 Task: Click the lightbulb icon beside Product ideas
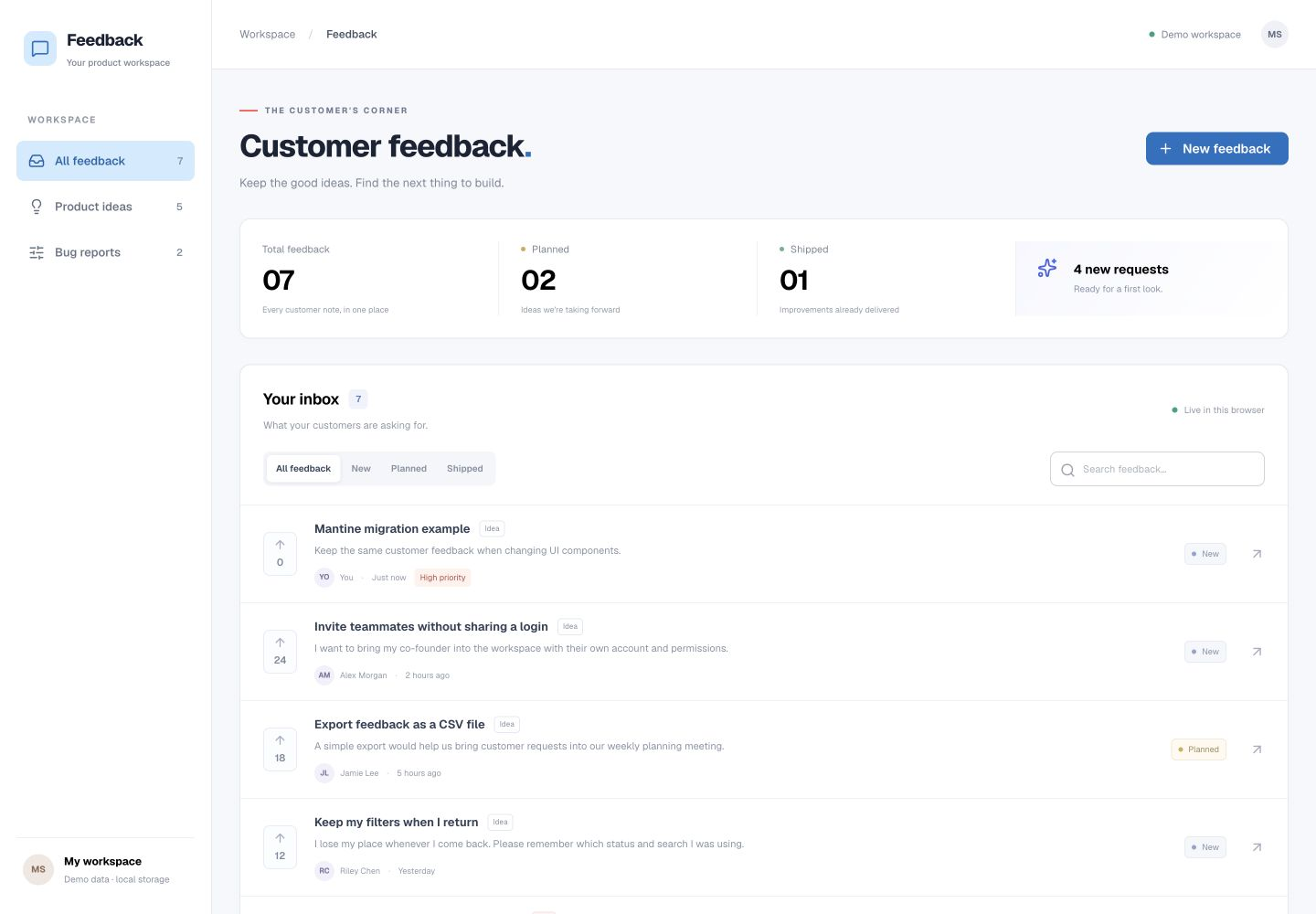tap(37, 207)
